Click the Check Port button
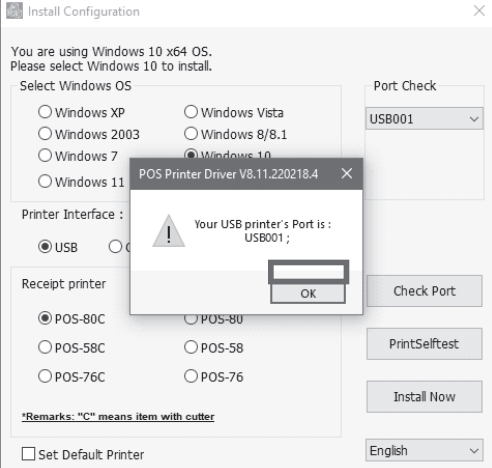Image resolution: width=492 pixels, height=468 pixels. pyautogui.click(x=424, y=291)
